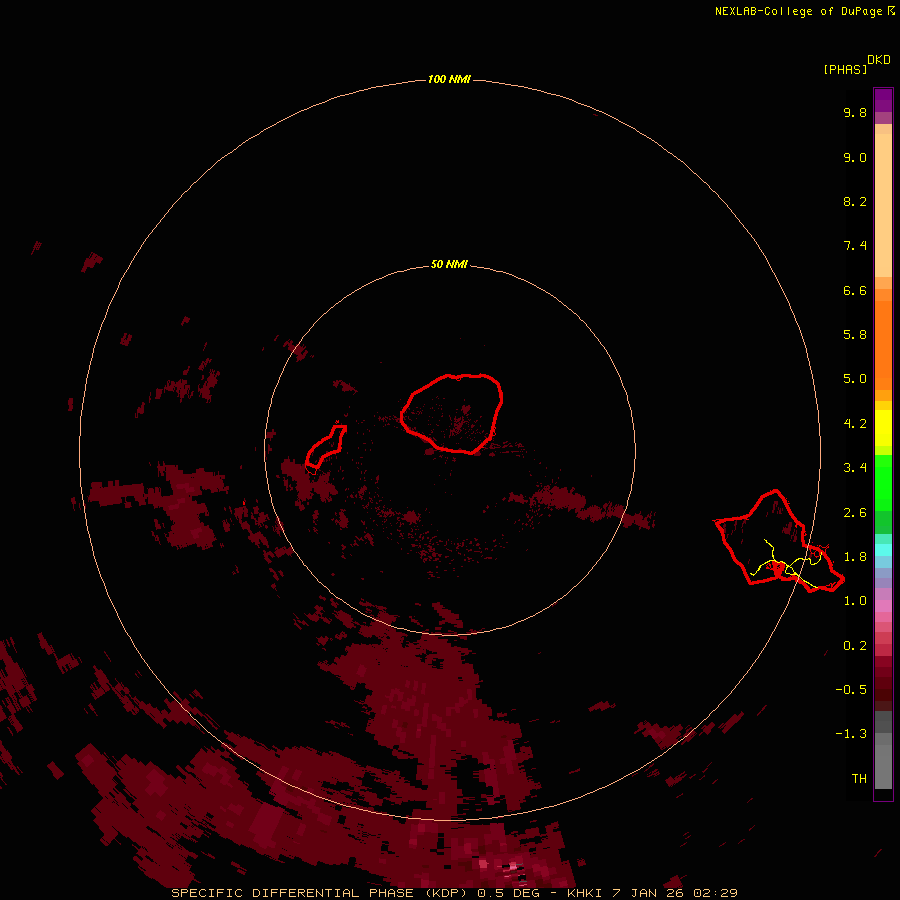Click the TH threshold label on the scale
Screen dimensions: 900x900
tap(859, 779)
